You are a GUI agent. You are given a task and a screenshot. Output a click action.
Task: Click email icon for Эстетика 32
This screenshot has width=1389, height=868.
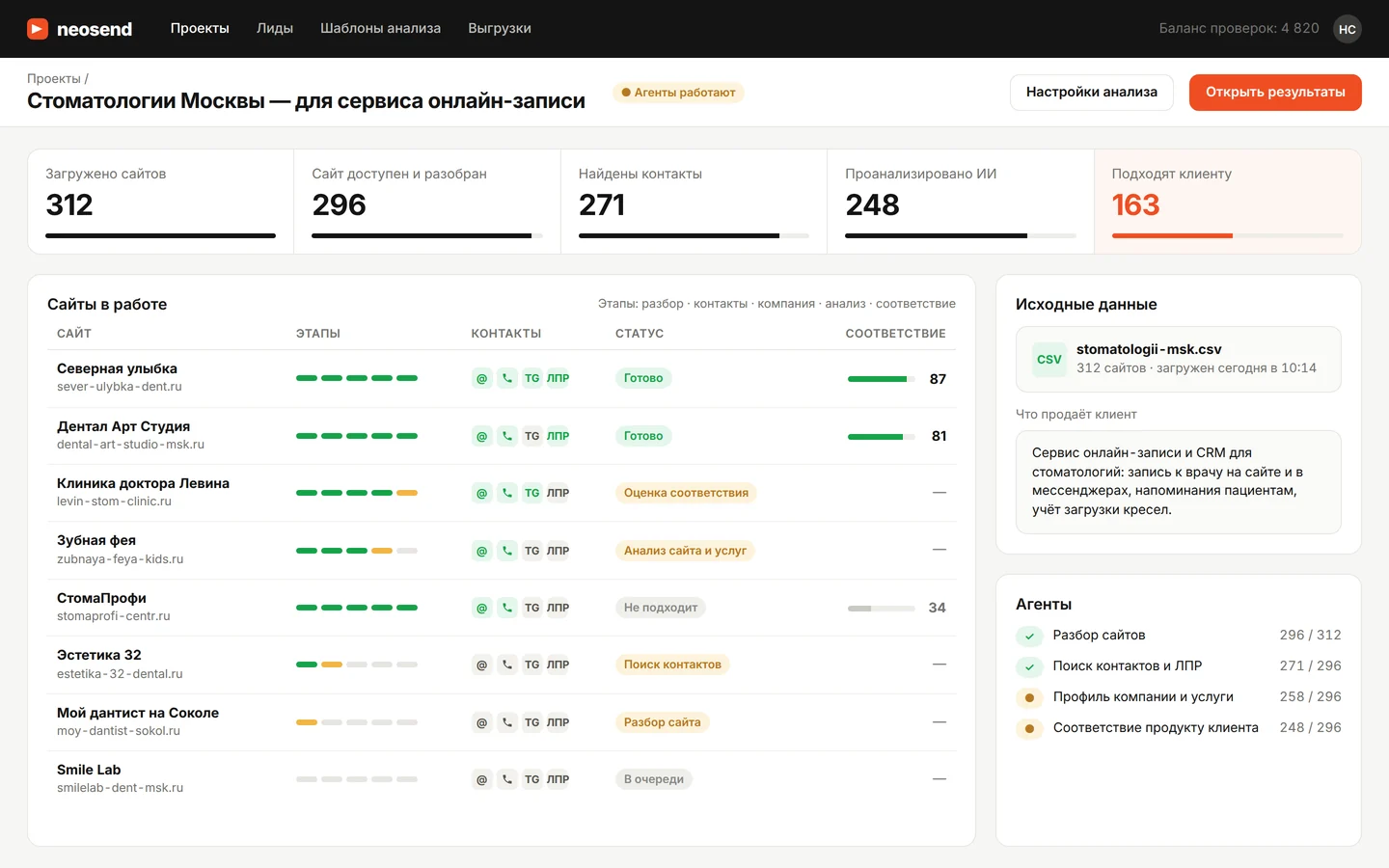pyautogui.click(x=481, y=665)
